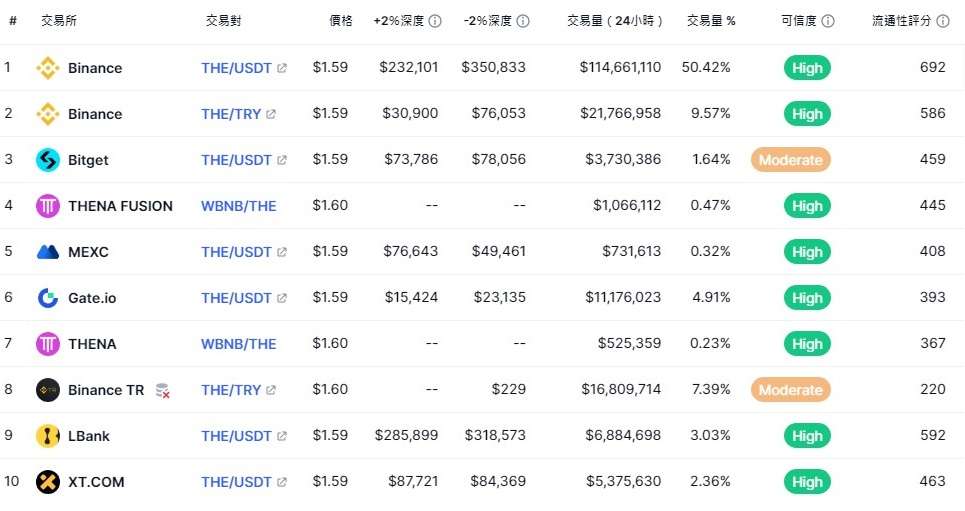Click the MEXC exchange logo
The width and height of the screenshot is (965, 511).
coord(48,252)
